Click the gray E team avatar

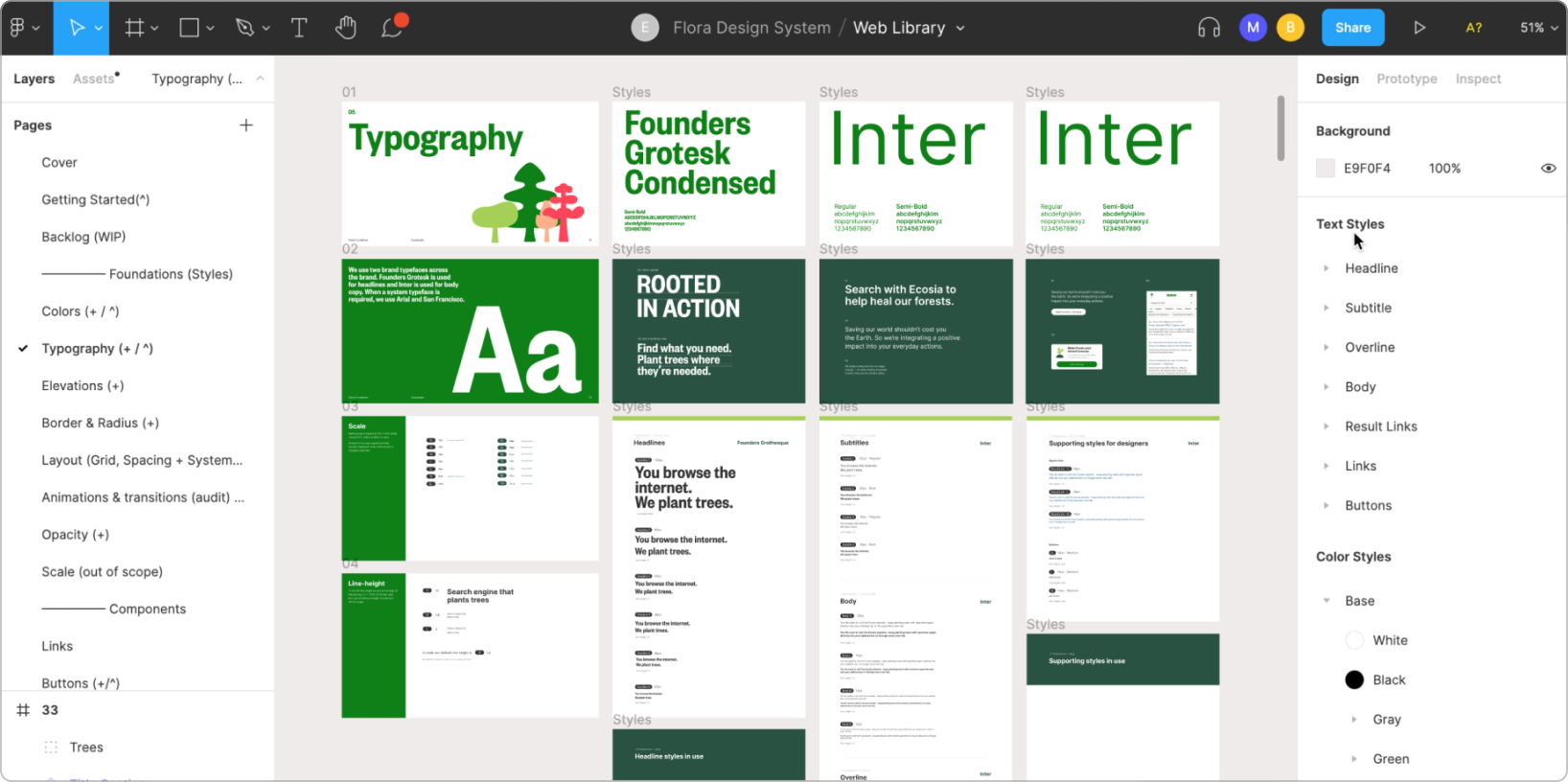coord(645,28)
